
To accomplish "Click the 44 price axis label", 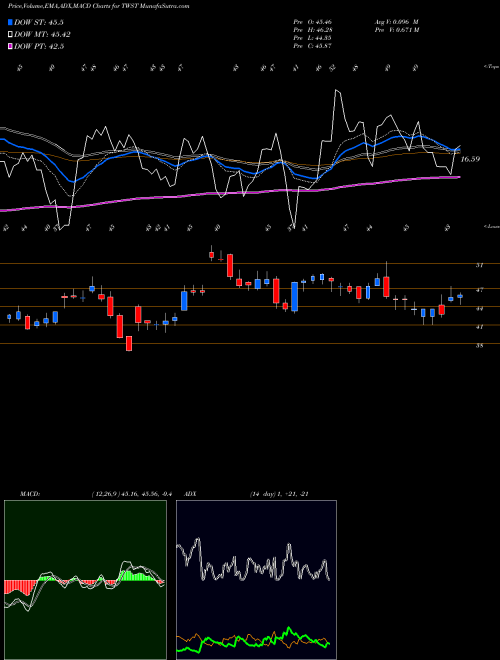I will [x=479, y=309].
